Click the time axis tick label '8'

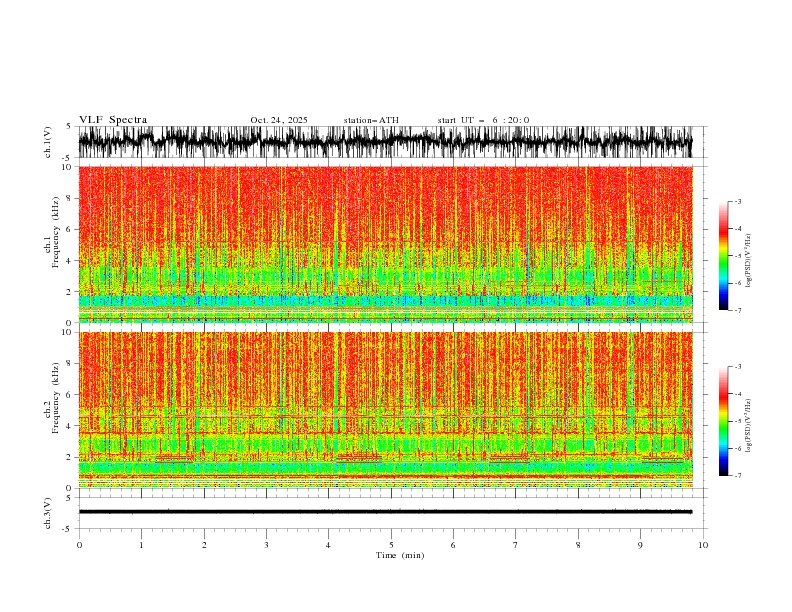pos(578,545)
